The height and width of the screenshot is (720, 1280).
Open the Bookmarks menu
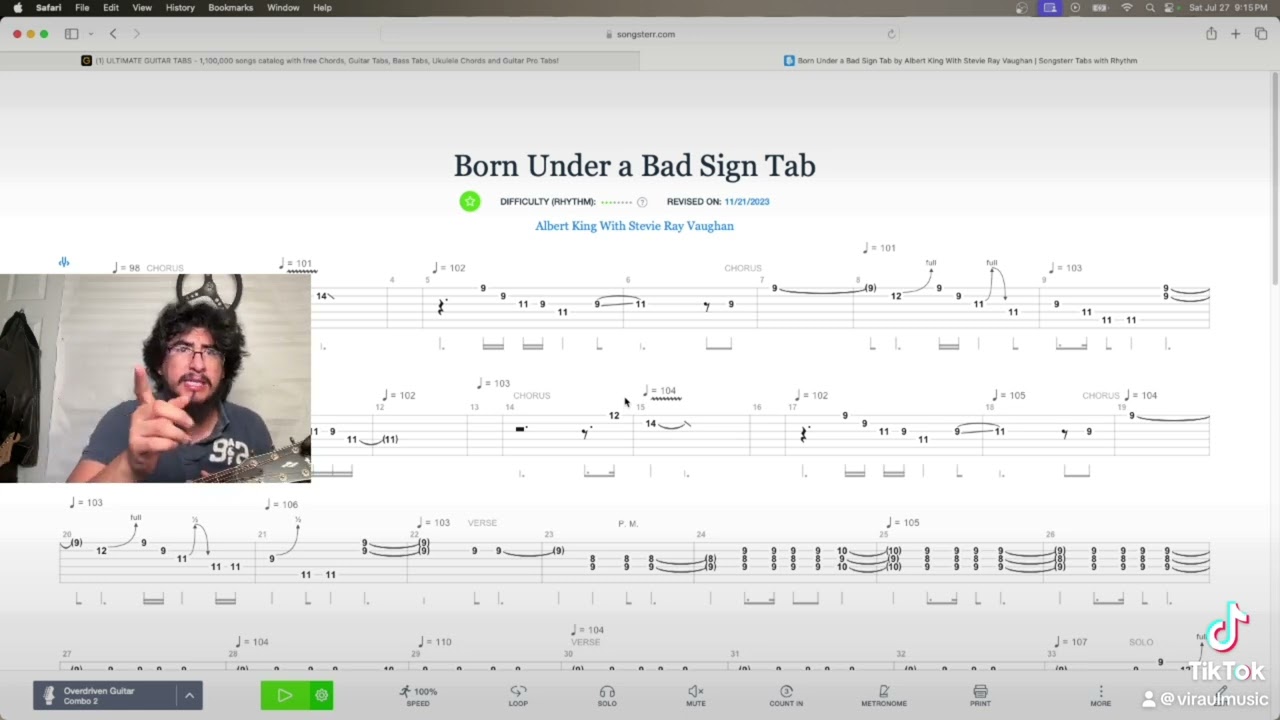(x=231, y=8)
